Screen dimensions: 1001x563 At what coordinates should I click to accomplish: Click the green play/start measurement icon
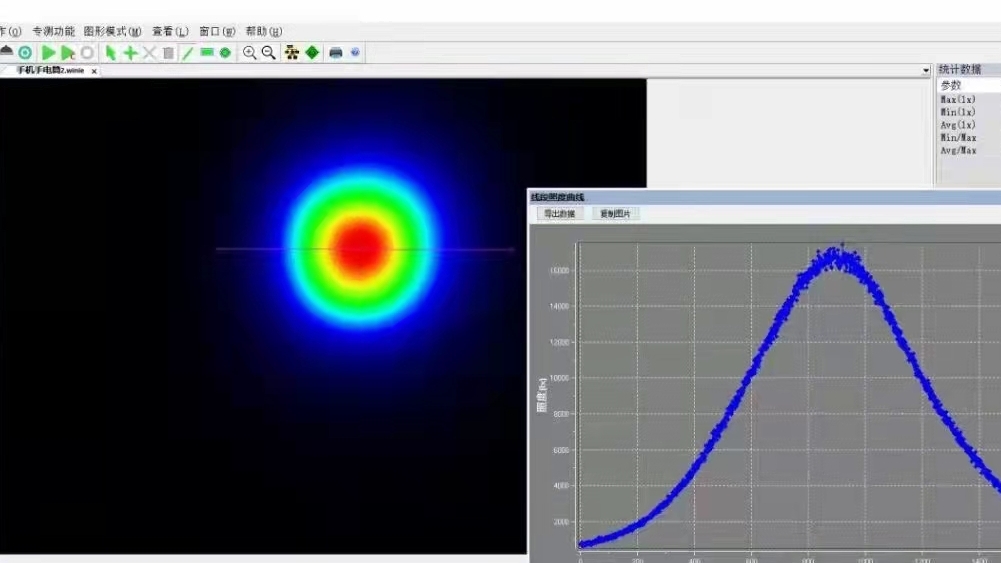[x=48, y=53]
